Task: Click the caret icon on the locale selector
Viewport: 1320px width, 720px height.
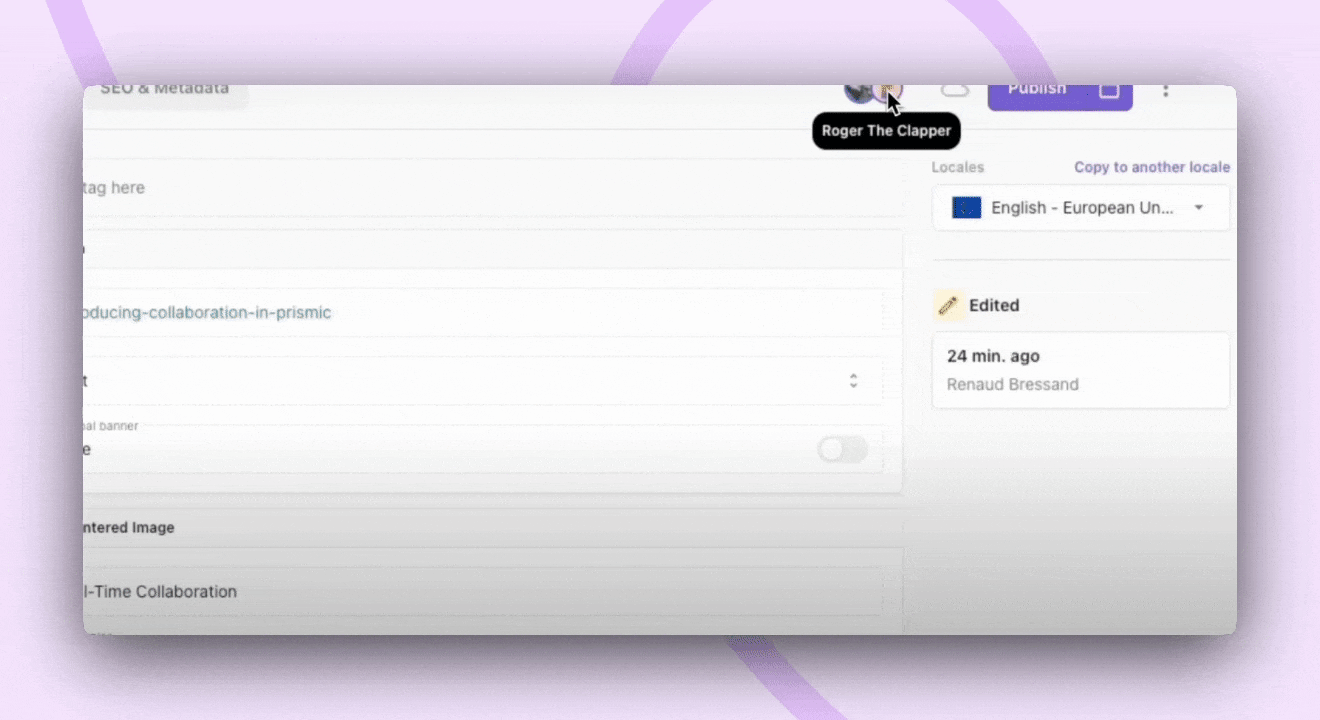Action: (x=1198, y=207)
